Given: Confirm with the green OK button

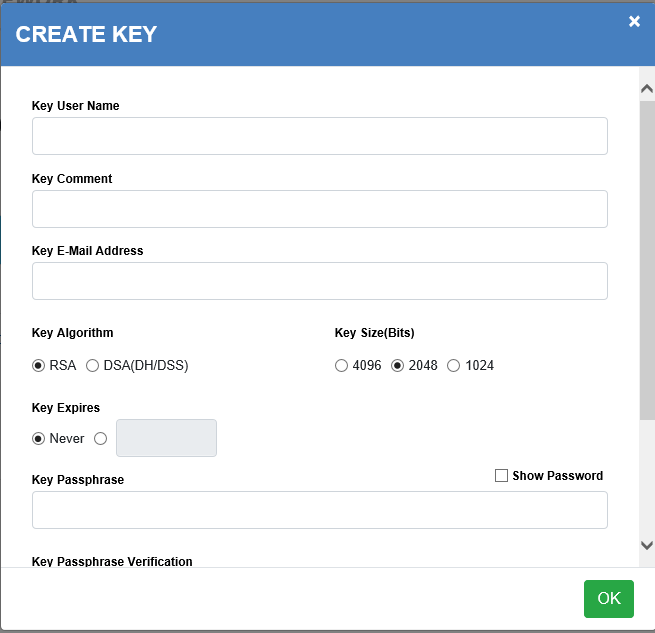Looking at the screenshot, I should coord(609,598).
